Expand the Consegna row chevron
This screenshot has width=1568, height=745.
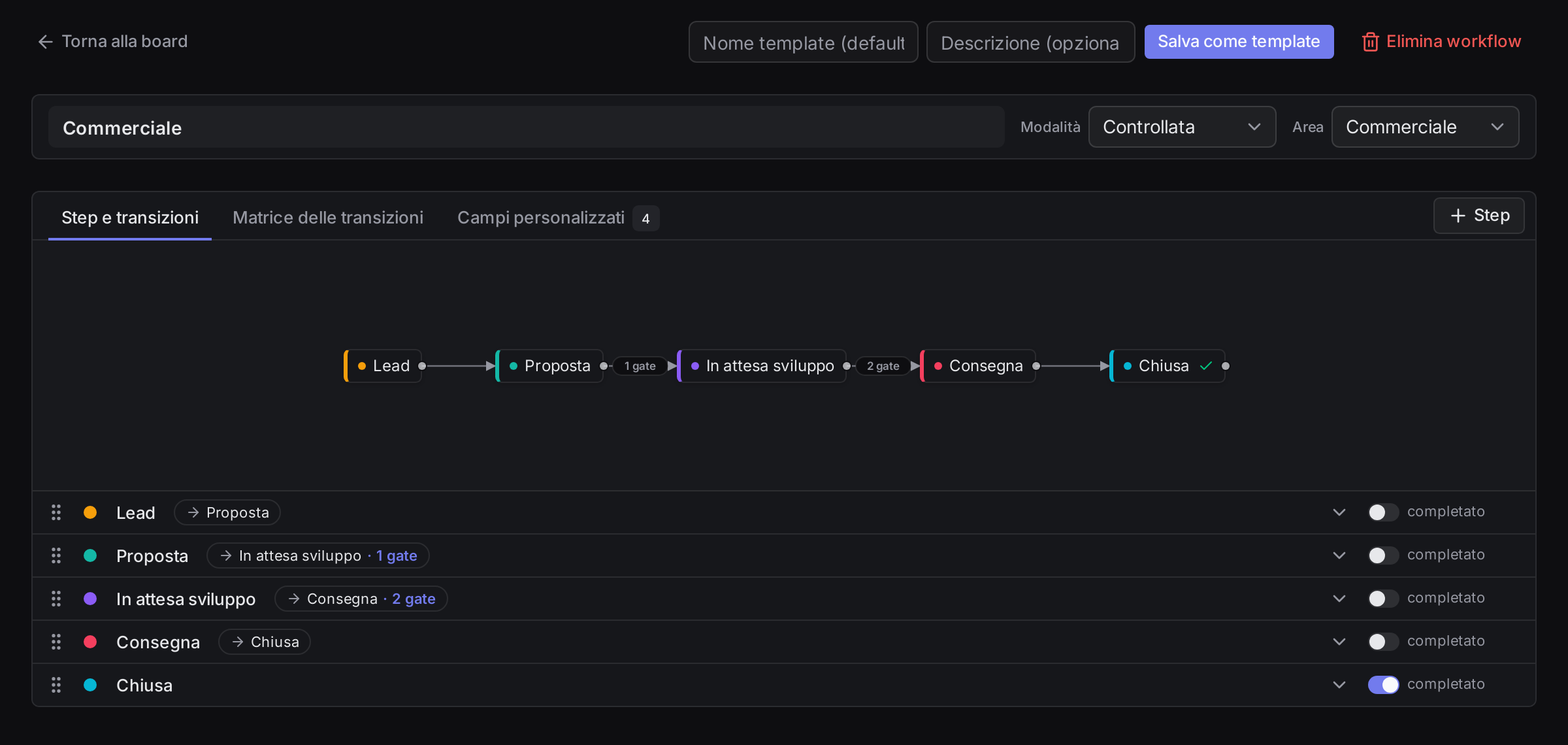coord(1339,642)
